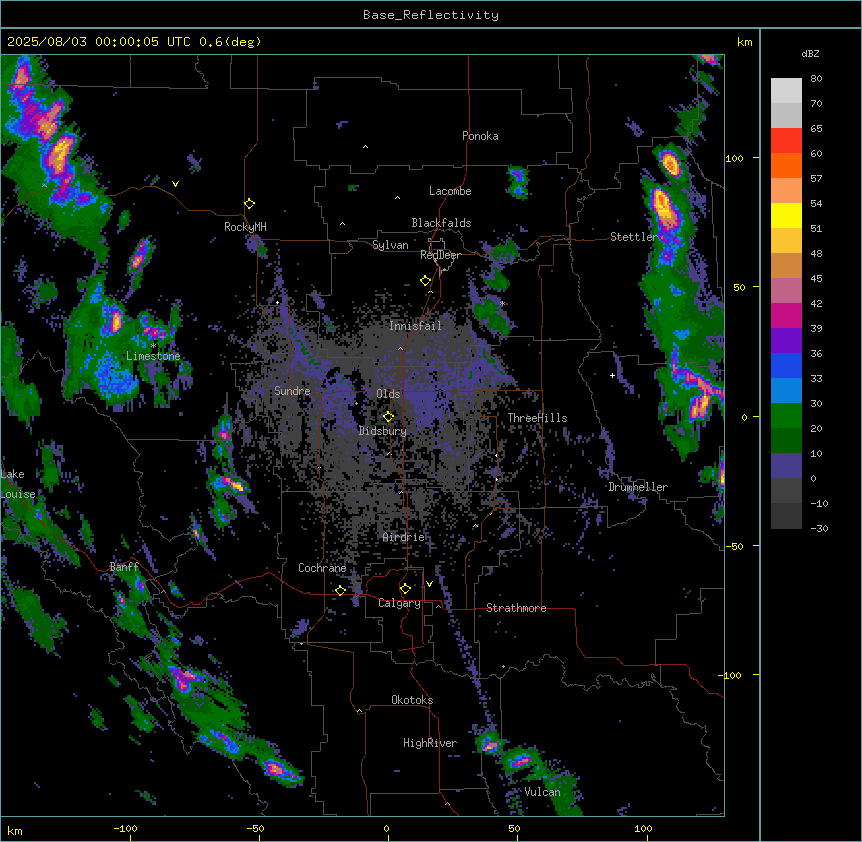Click the ThreeHills label
The height and width of the screenshot is (842, 862).
tap(537, 418)
